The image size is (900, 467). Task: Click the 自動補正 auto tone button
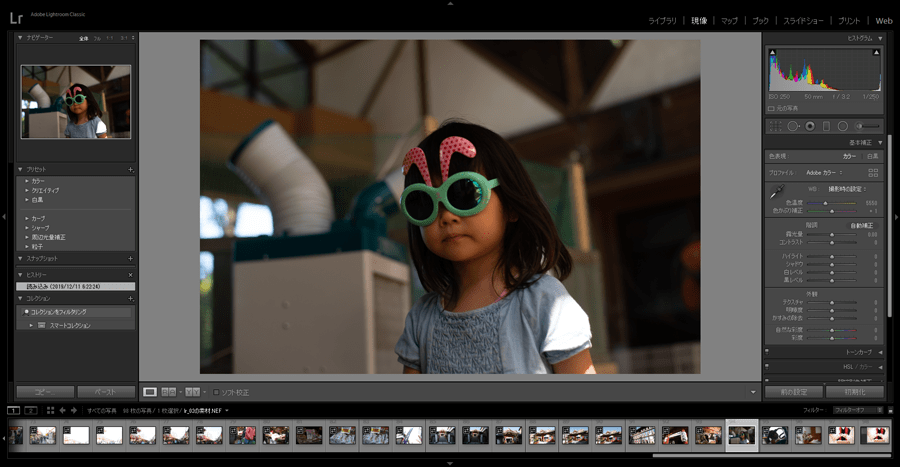pyautogui.click(x=860, y=225)
